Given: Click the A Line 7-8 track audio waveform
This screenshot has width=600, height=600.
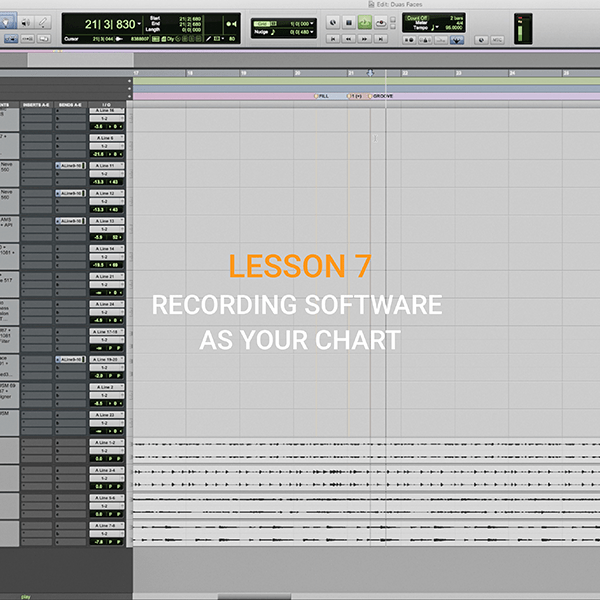Looking at the screenshot, I should click(x=366, y=533).
